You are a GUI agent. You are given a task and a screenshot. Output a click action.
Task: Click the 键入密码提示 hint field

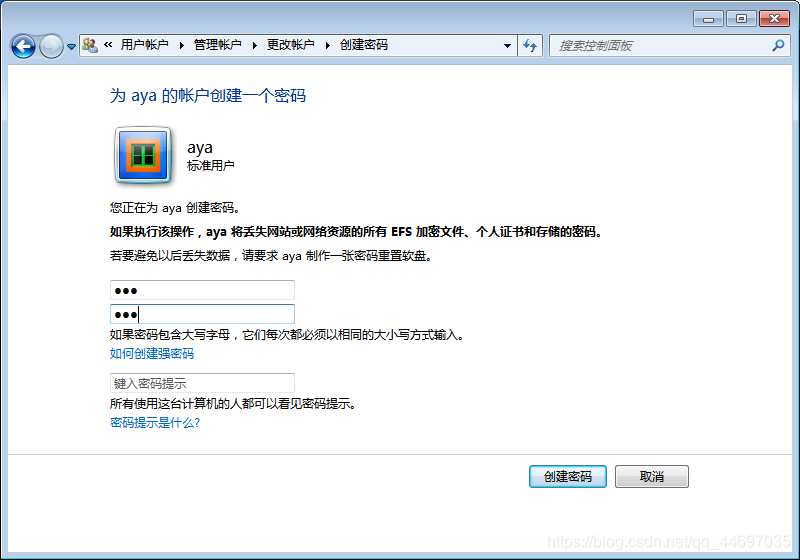click(202, 383)
